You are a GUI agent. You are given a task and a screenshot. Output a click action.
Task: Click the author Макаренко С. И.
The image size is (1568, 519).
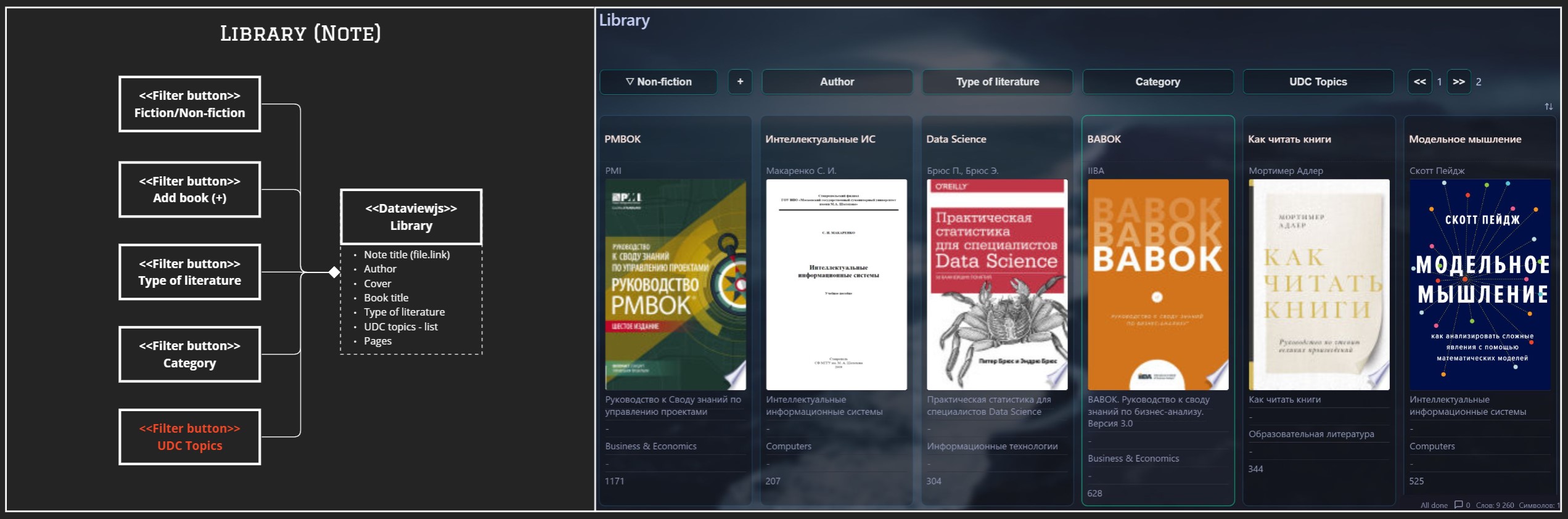coord(801,171)
